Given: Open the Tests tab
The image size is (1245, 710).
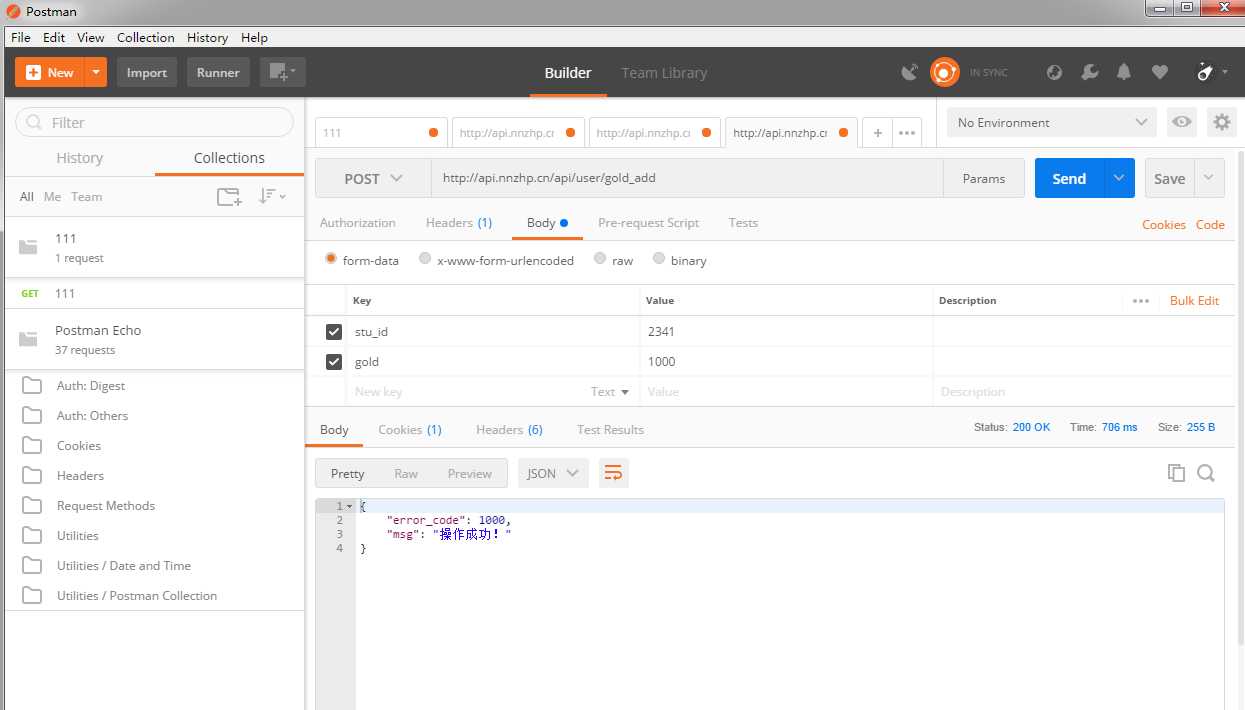Looking at the screenshot, I should pyautogui.click(x=743, y=223).
